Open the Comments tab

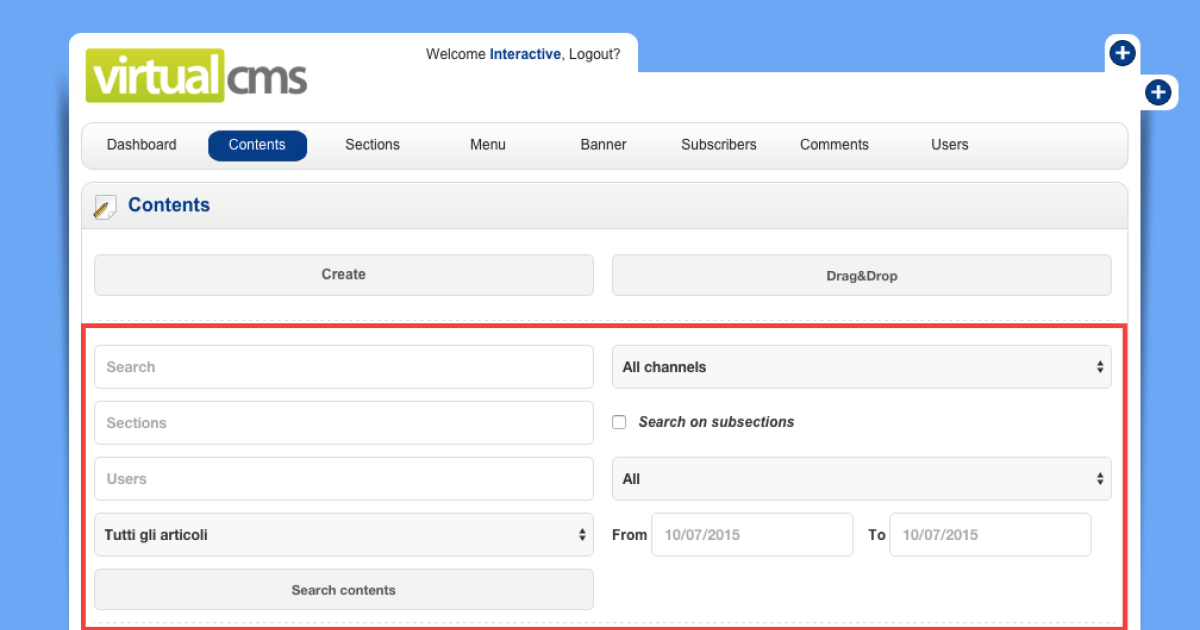point(834,145)
